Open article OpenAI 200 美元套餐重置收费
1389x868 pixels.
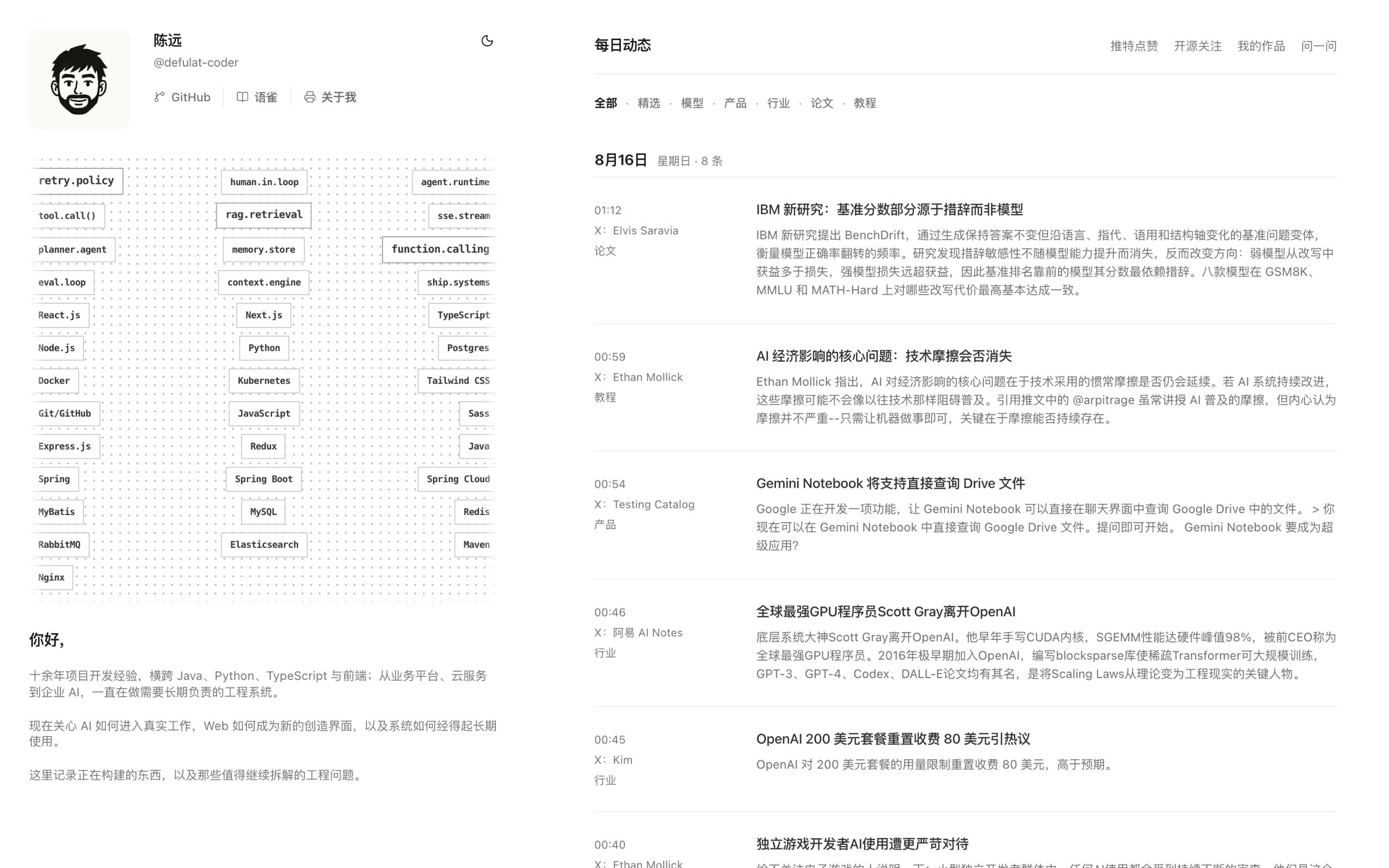(893, 739)
